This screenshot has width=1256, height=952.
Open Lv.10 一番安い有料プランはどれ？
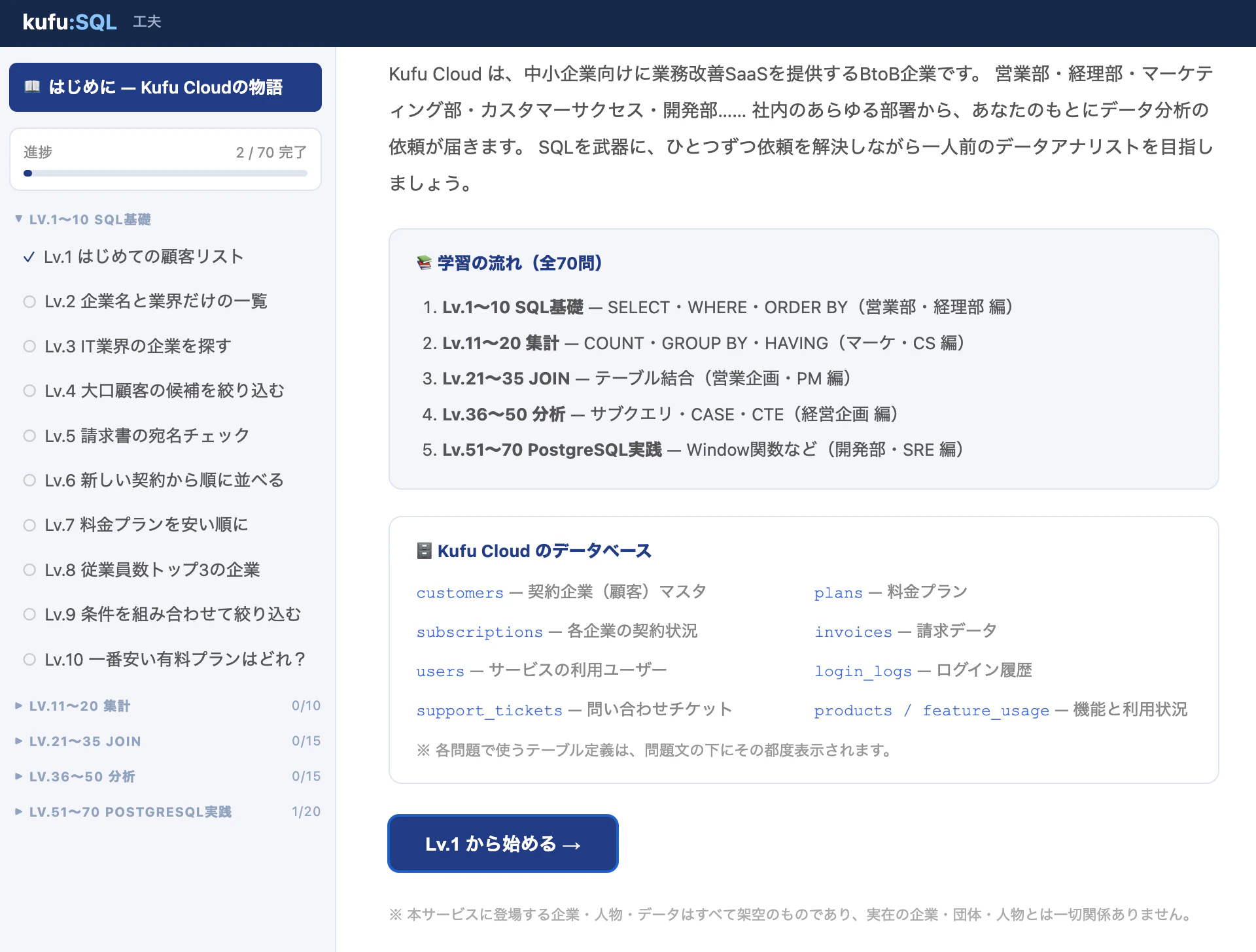point(166,659)
